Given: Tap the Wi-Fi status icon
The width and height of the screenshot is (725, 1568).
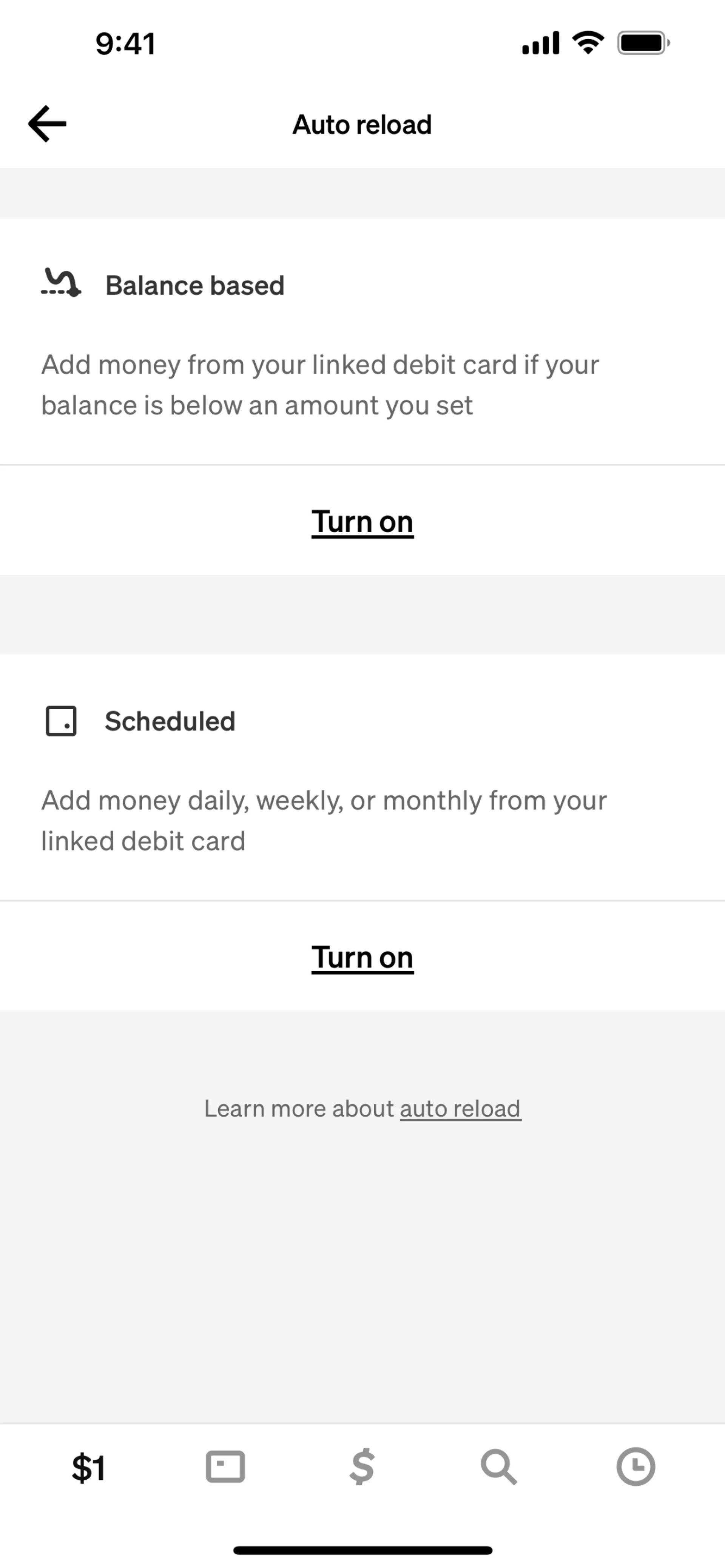Looking at the screenshot, I should pyautogui.click(x=588, y=43).
